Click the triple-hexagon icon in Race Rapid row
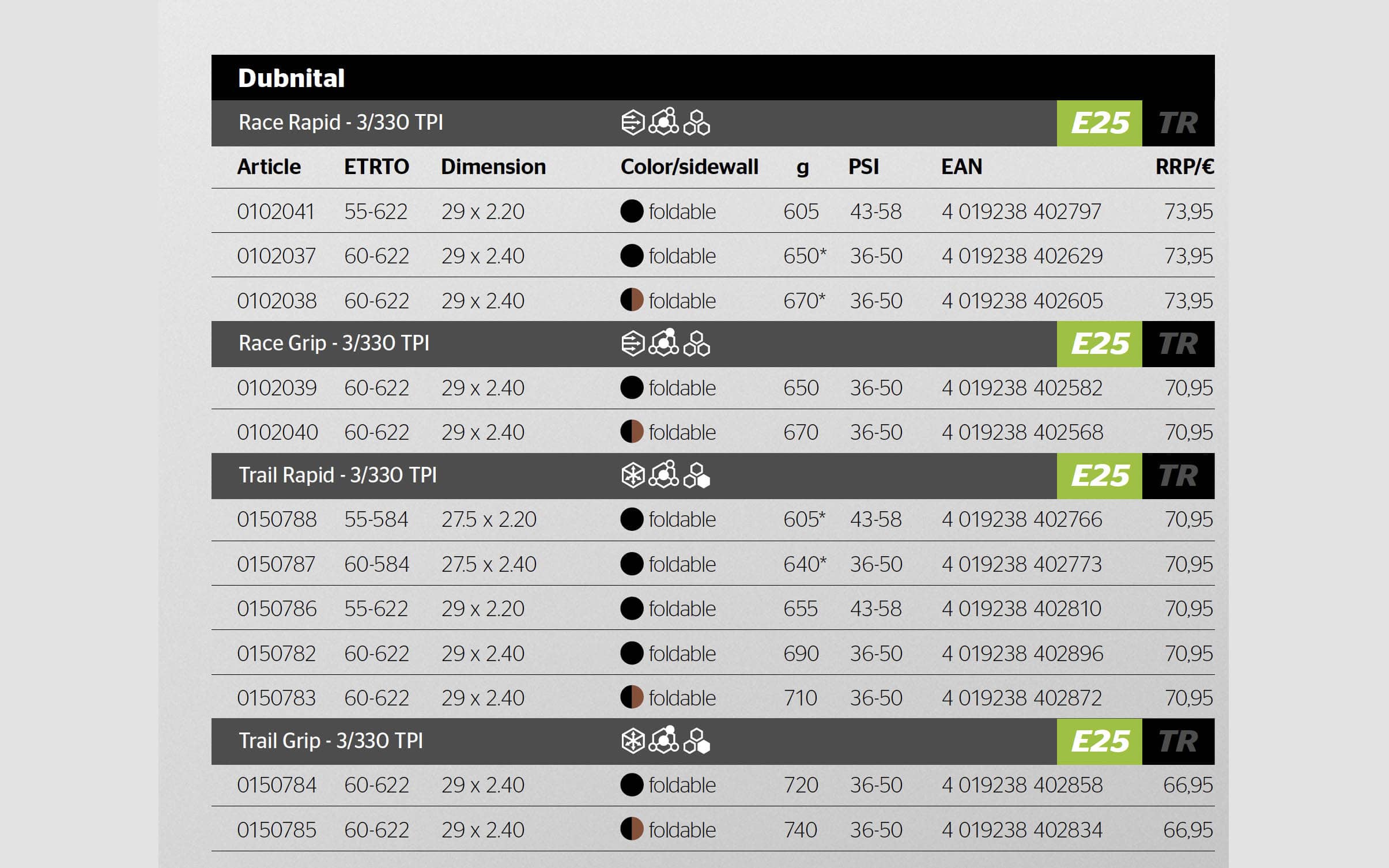This screenshot has height=868, width=1389. pyautogui.click(x=697, y=123)
